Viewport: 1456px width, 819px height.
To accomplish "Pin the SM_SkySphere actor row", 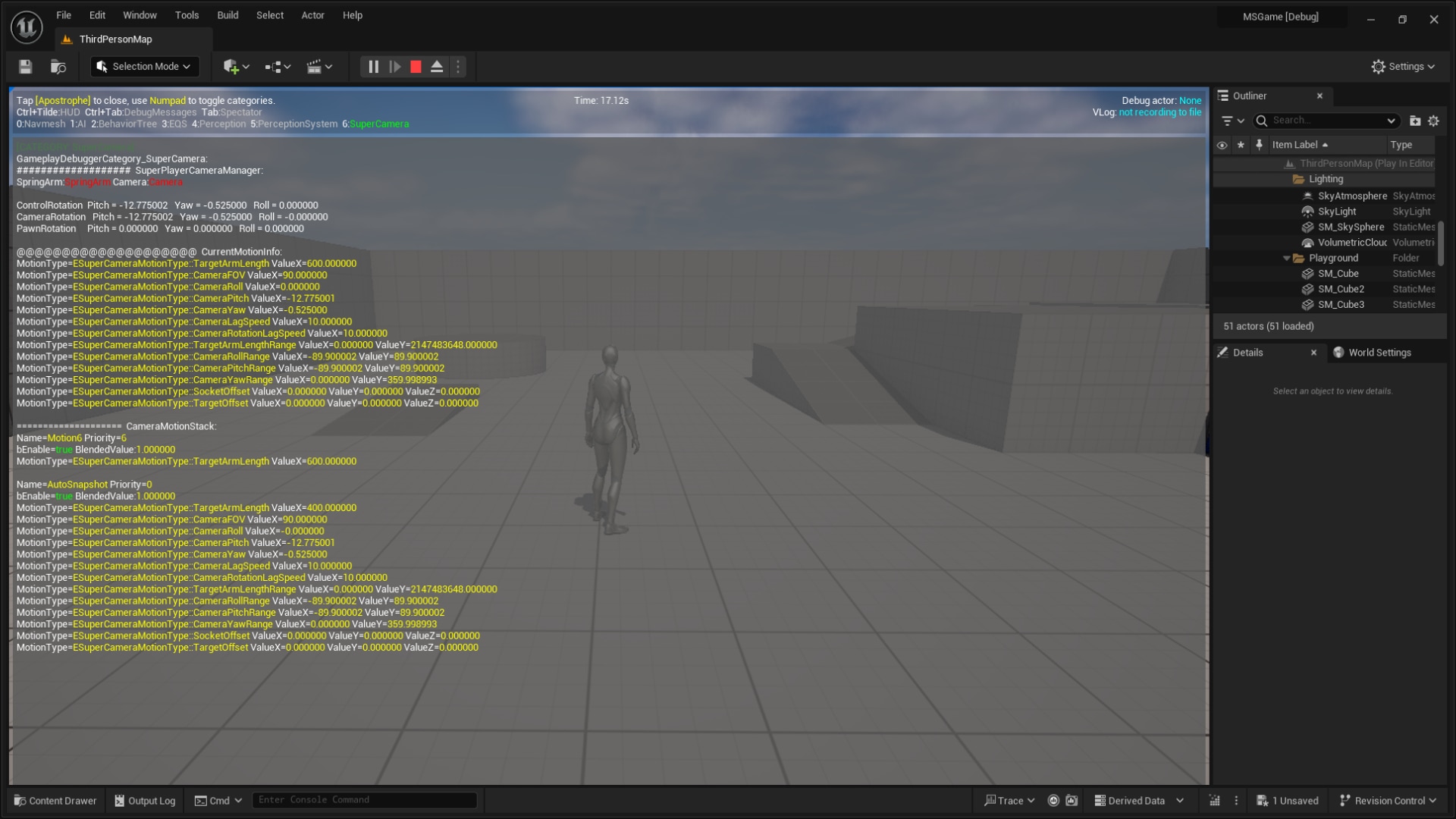I will click(1259, 227).
